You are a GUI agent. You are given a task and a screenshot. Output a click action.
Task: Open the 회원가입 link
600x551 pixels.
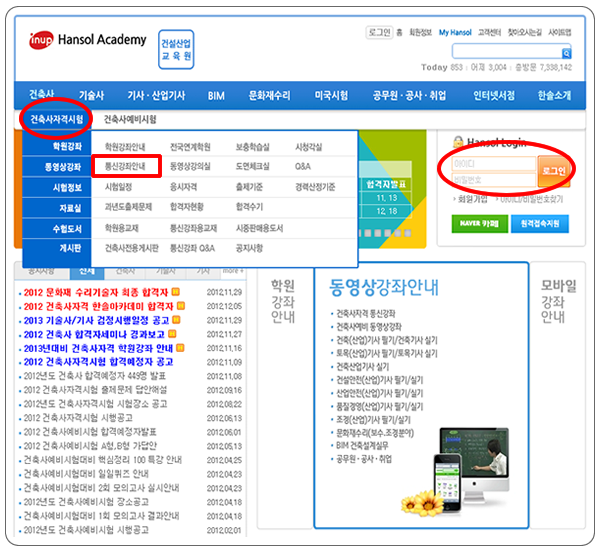[x=473, y=199]
